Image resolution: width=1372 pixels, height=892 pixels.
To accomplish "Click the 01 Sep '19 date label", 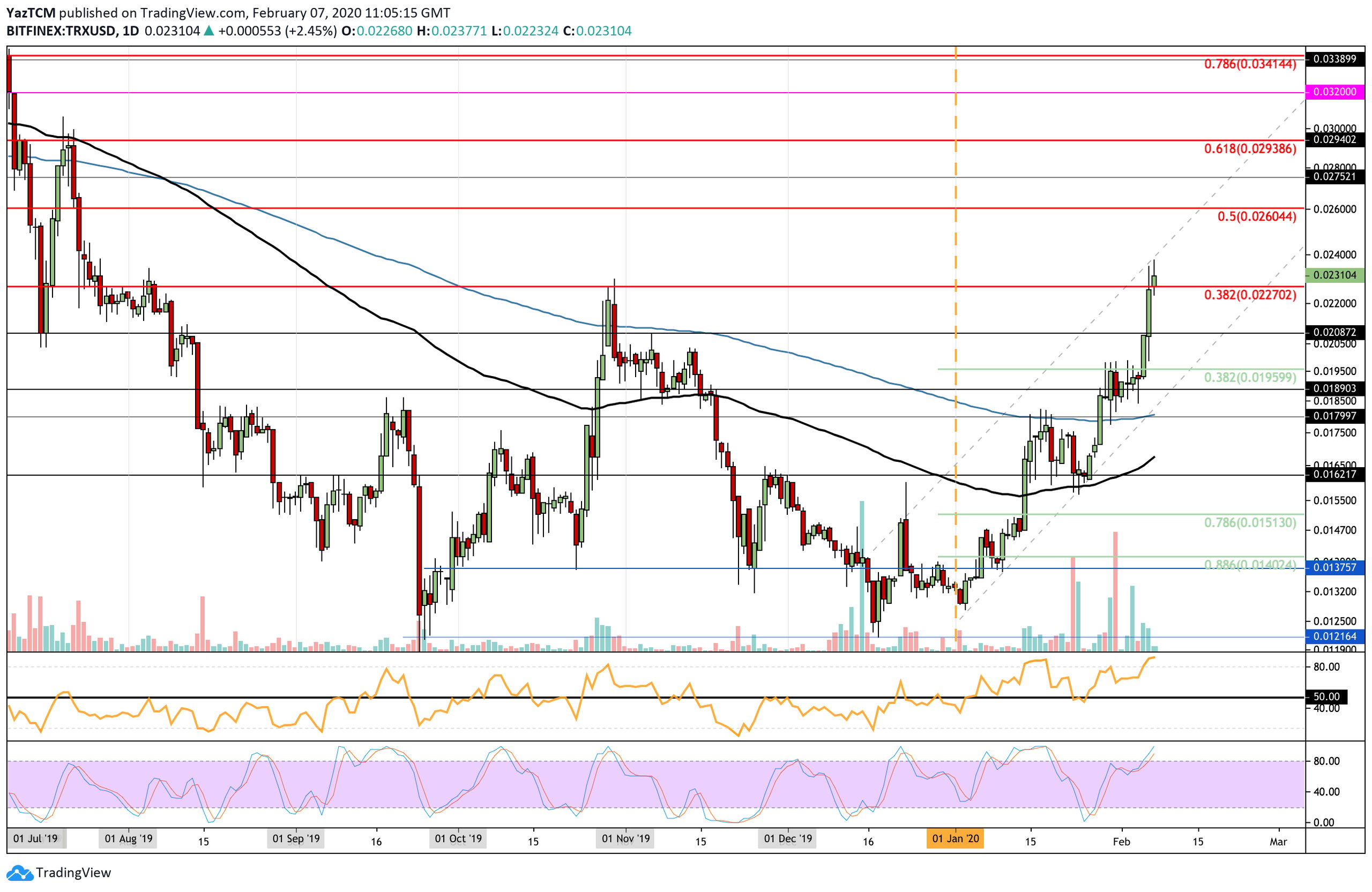I will coord(296,839).
